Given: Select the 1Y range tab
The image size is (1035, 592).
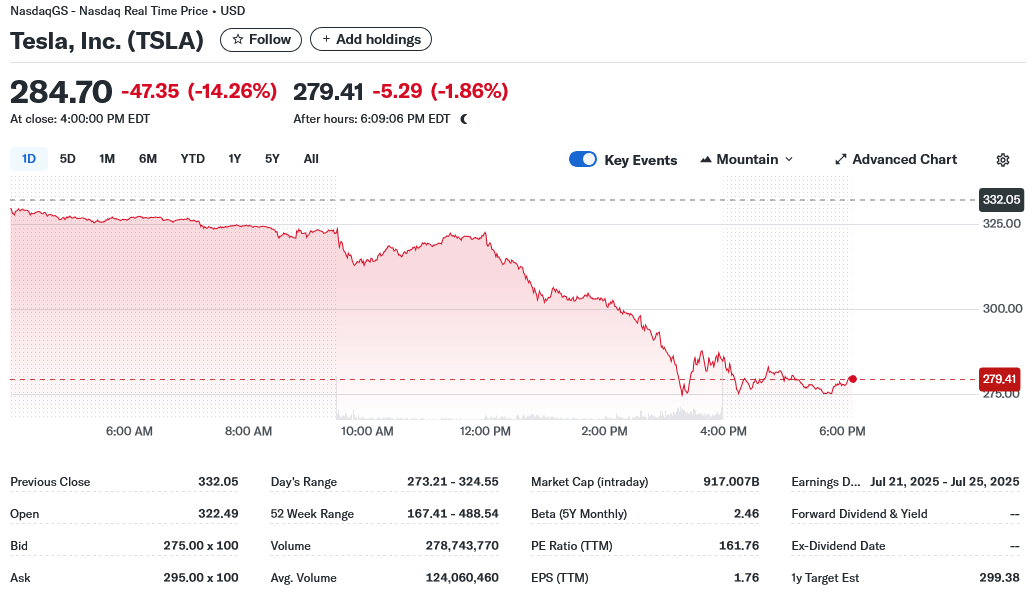Looking at the screenshot, I should (x=235, y=159).
